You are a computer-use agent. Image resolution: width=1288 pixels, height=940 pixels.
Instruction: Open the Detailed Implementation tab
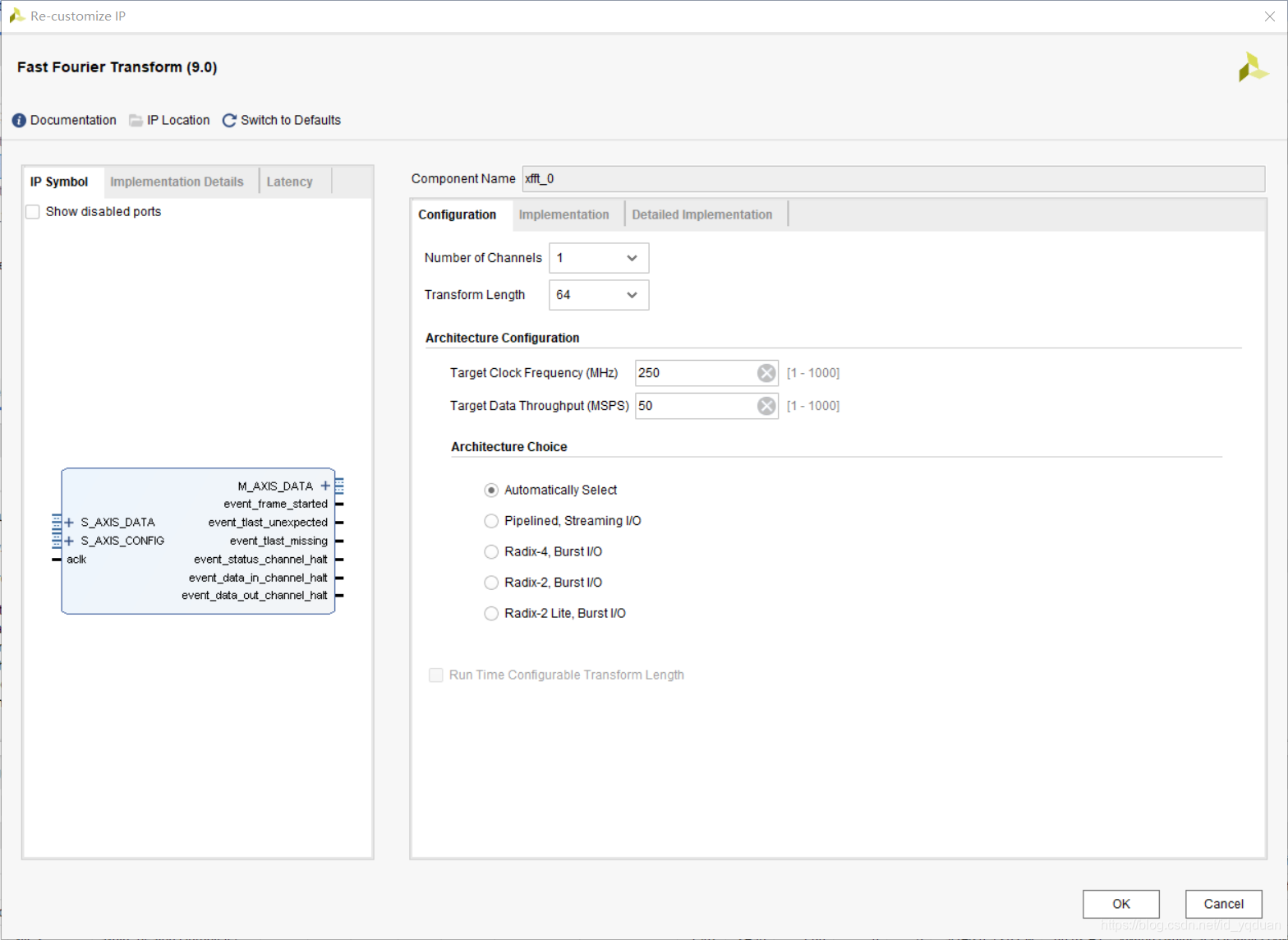[702, 214]
